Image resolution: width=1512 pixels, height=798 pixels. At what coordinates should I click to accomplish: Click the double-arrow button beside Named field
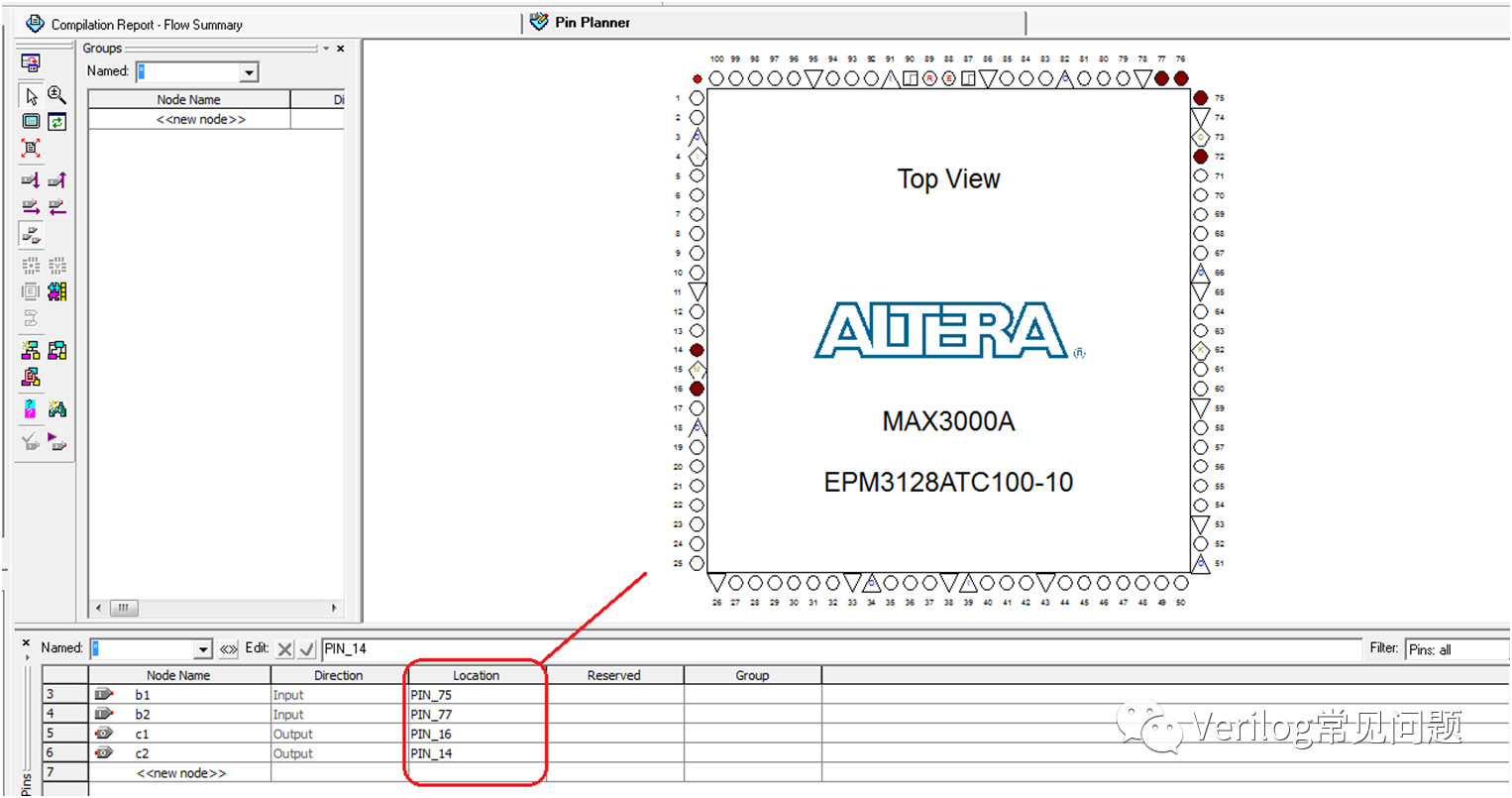229,649
